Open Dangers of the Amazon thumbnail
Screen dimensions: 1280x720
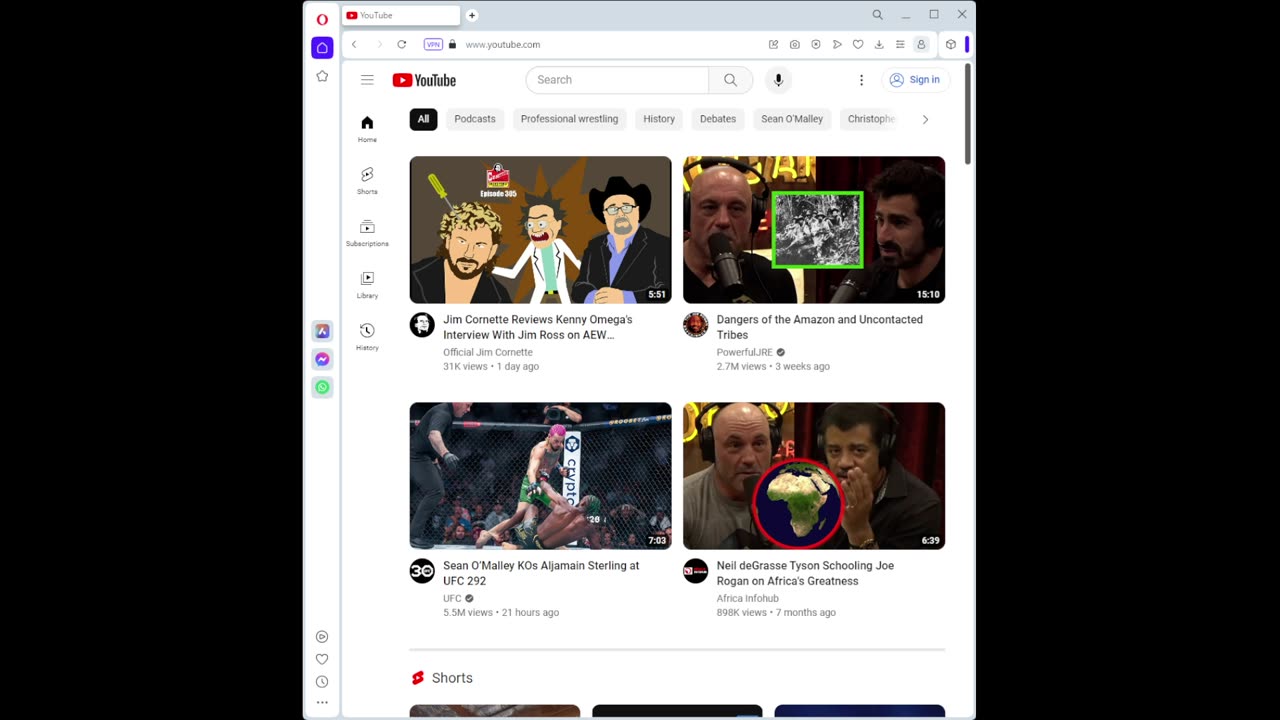point(814,229)
